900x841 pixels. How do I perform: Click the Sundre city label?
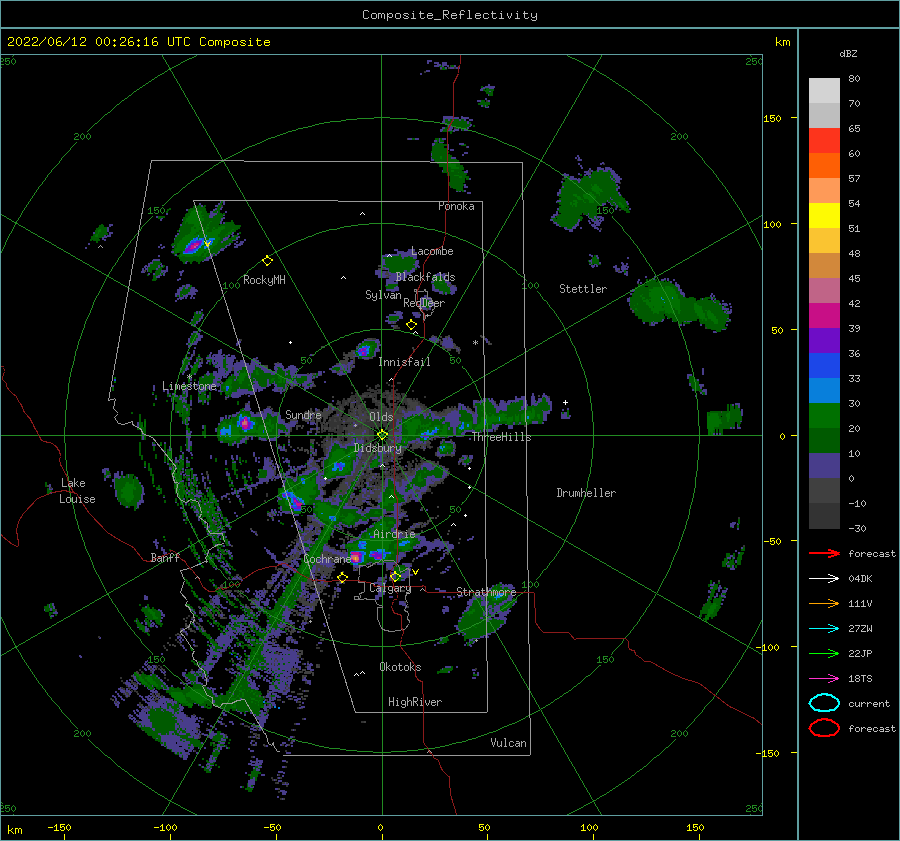[304, 414]
